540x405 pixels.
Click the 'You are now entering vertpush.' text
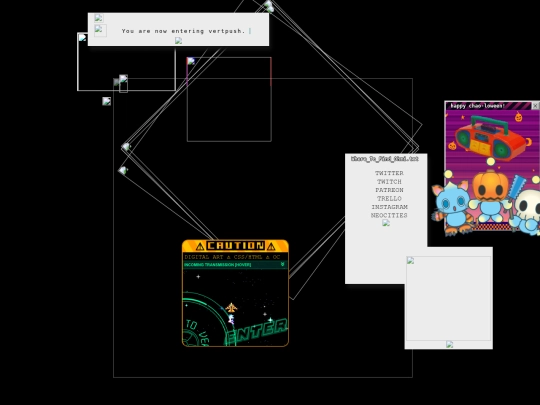click(183, 31)
